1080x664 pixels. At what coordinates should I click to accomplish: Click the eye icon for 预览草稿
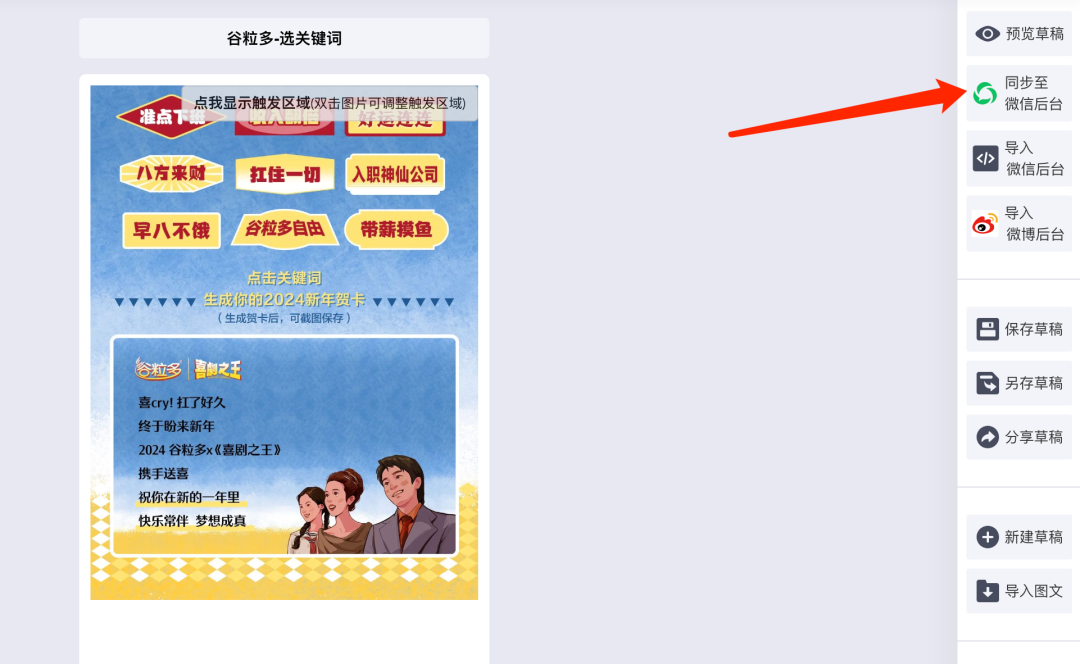tap(987, 34)
